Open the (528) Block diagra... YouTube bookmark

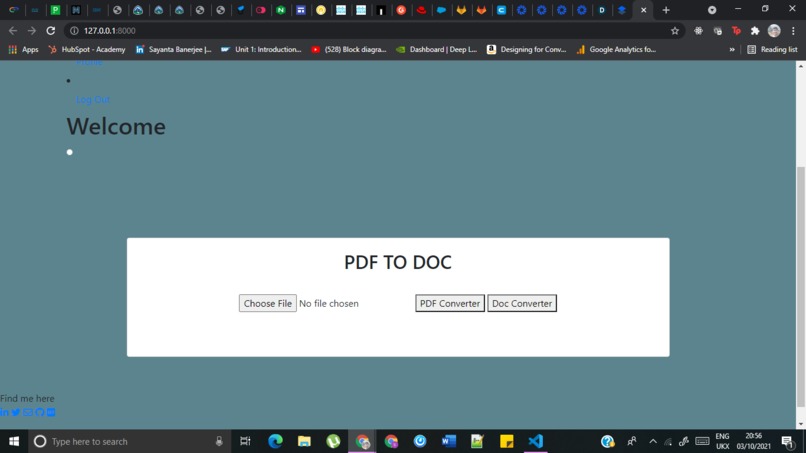349,49
